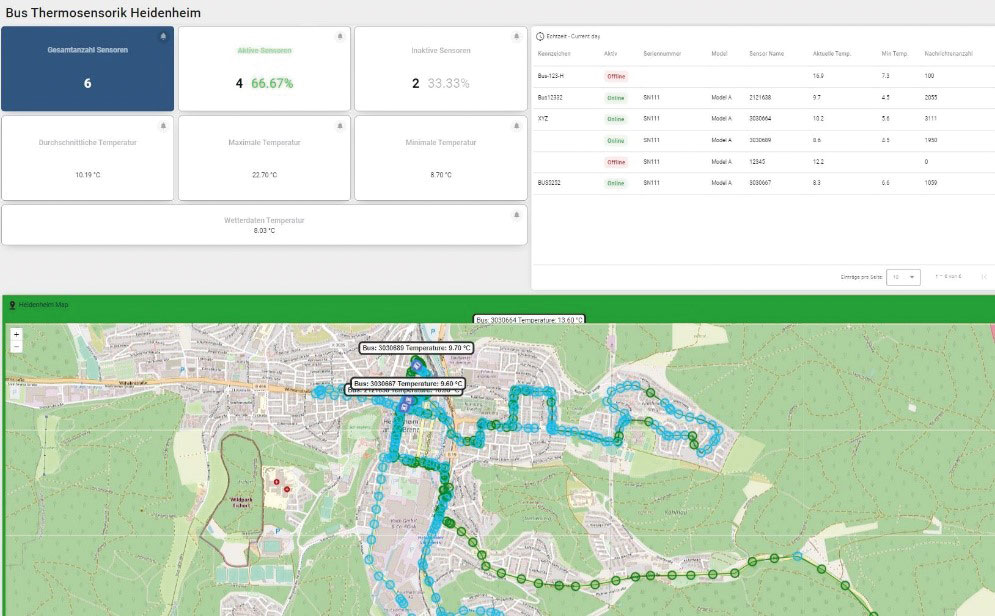This screenshot has height=616, width=995.
Task: Click Online status badge for BUS3232
Action: pyautogui.click(x=615, y=183)
